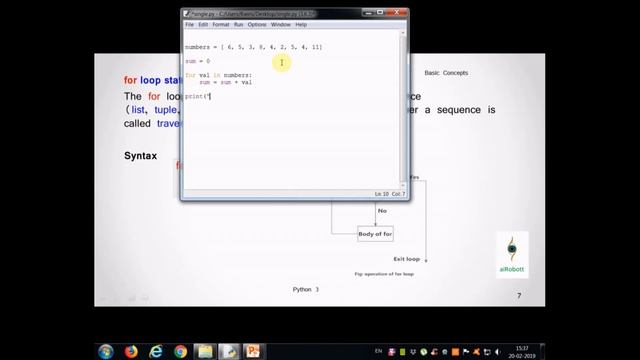640x360 pixels.
Task: Click the 'Body of for' flowchart box
Action: point(375,234)
